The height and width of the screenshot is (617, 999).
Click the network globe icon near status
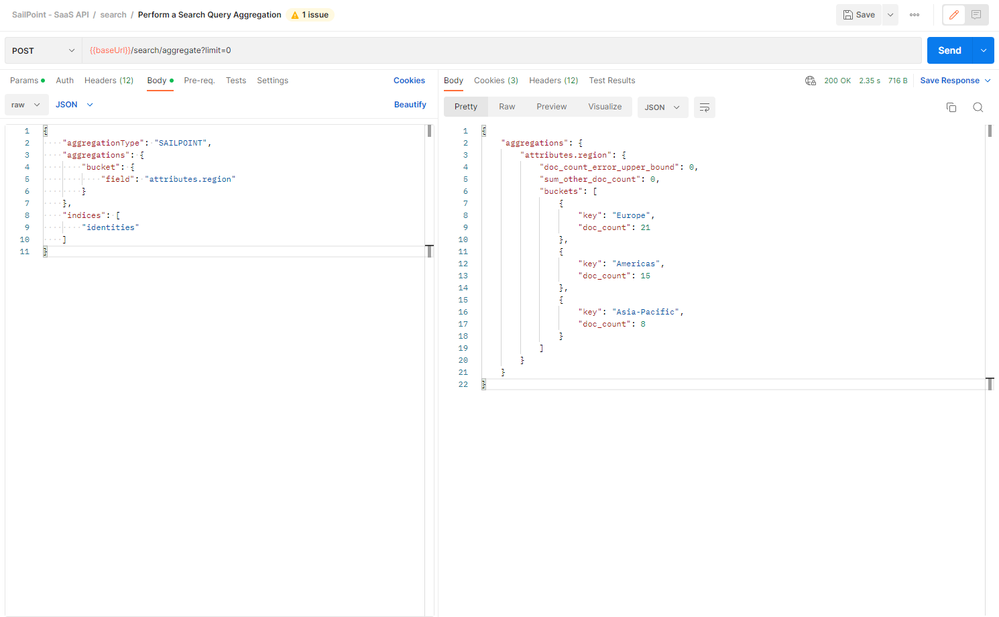(810, 81)
